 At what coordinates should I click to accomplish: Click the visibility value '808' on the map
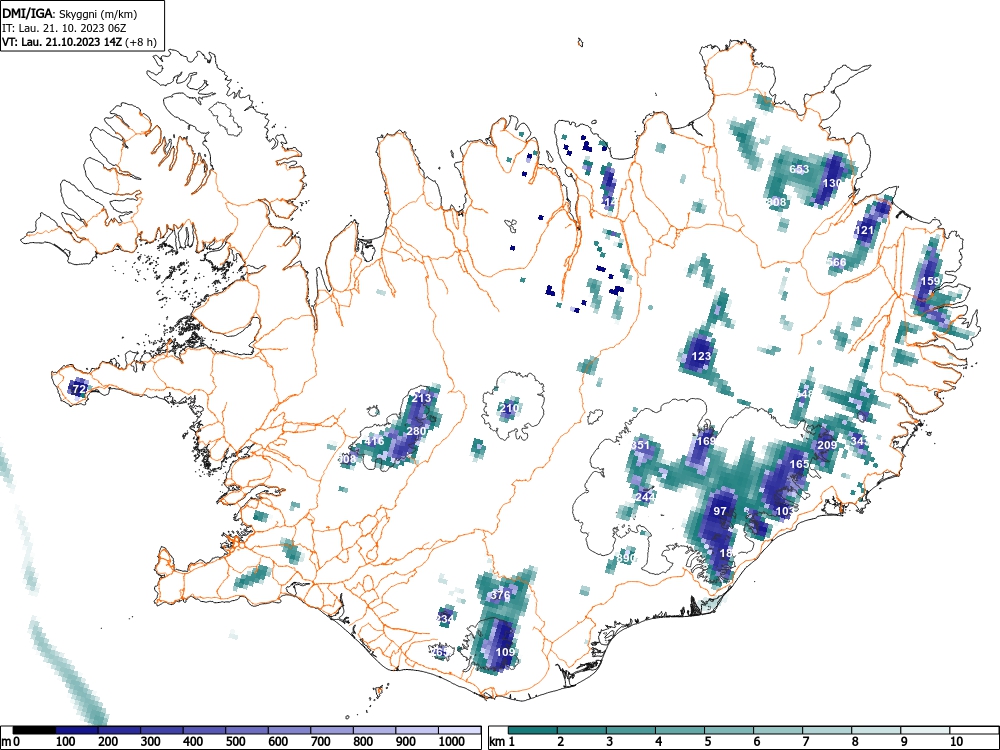[777, 202]
